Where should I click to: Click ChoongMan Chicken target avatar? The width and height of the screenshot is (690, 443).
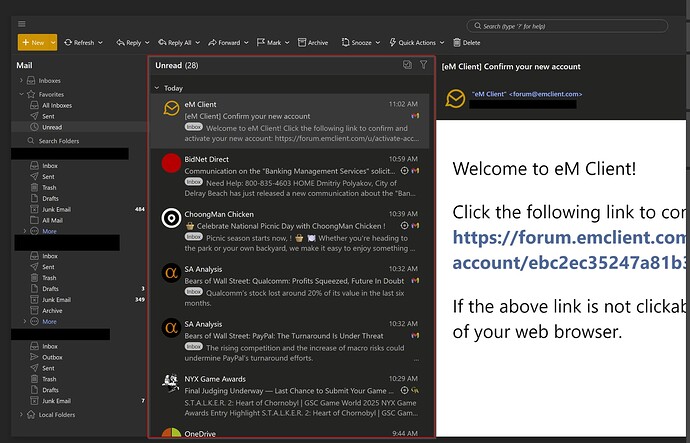(x=171, y=218)
